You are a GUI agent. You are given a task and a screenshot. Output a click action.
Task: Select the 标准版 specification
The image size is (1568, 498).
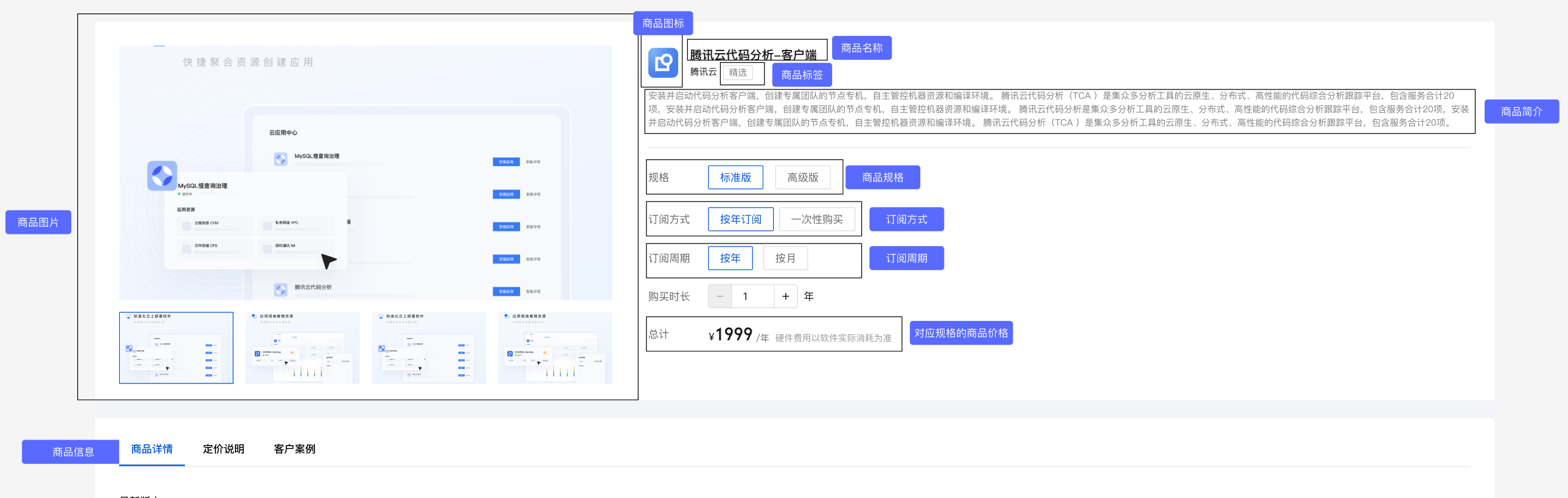[735, 177]
